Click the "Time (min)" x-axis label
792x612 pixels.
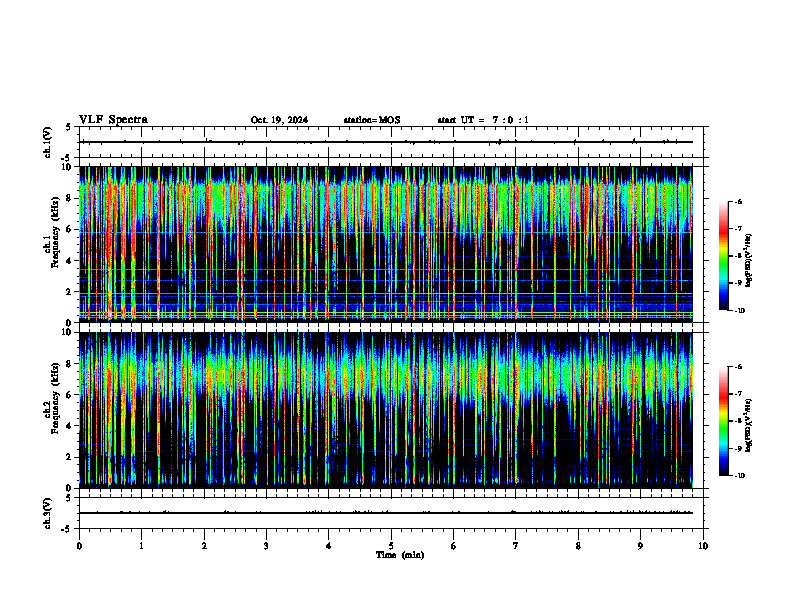coord(400,555)
